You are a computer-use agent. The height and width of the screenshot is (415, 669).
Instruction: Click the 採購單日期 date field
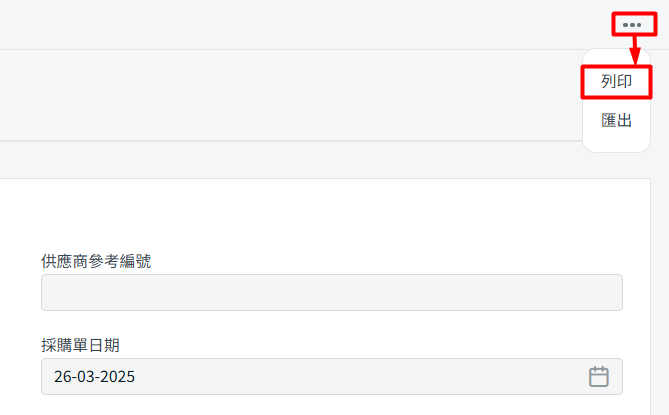[x=332, y=377]
